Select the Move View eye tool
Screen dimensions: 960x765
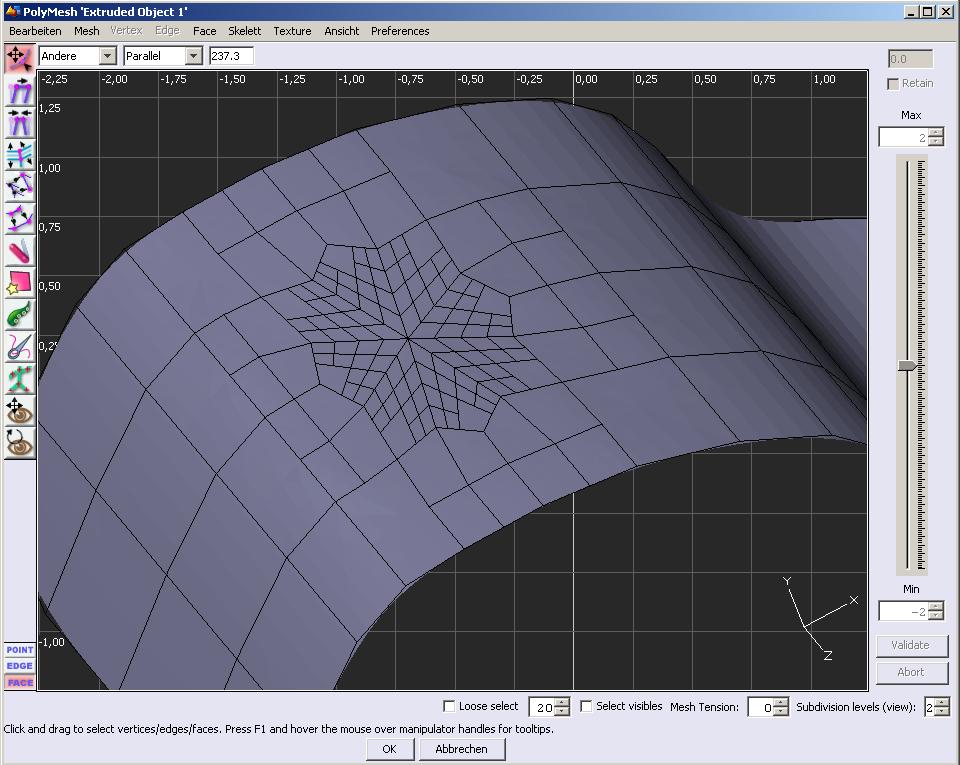pos(19,411)
